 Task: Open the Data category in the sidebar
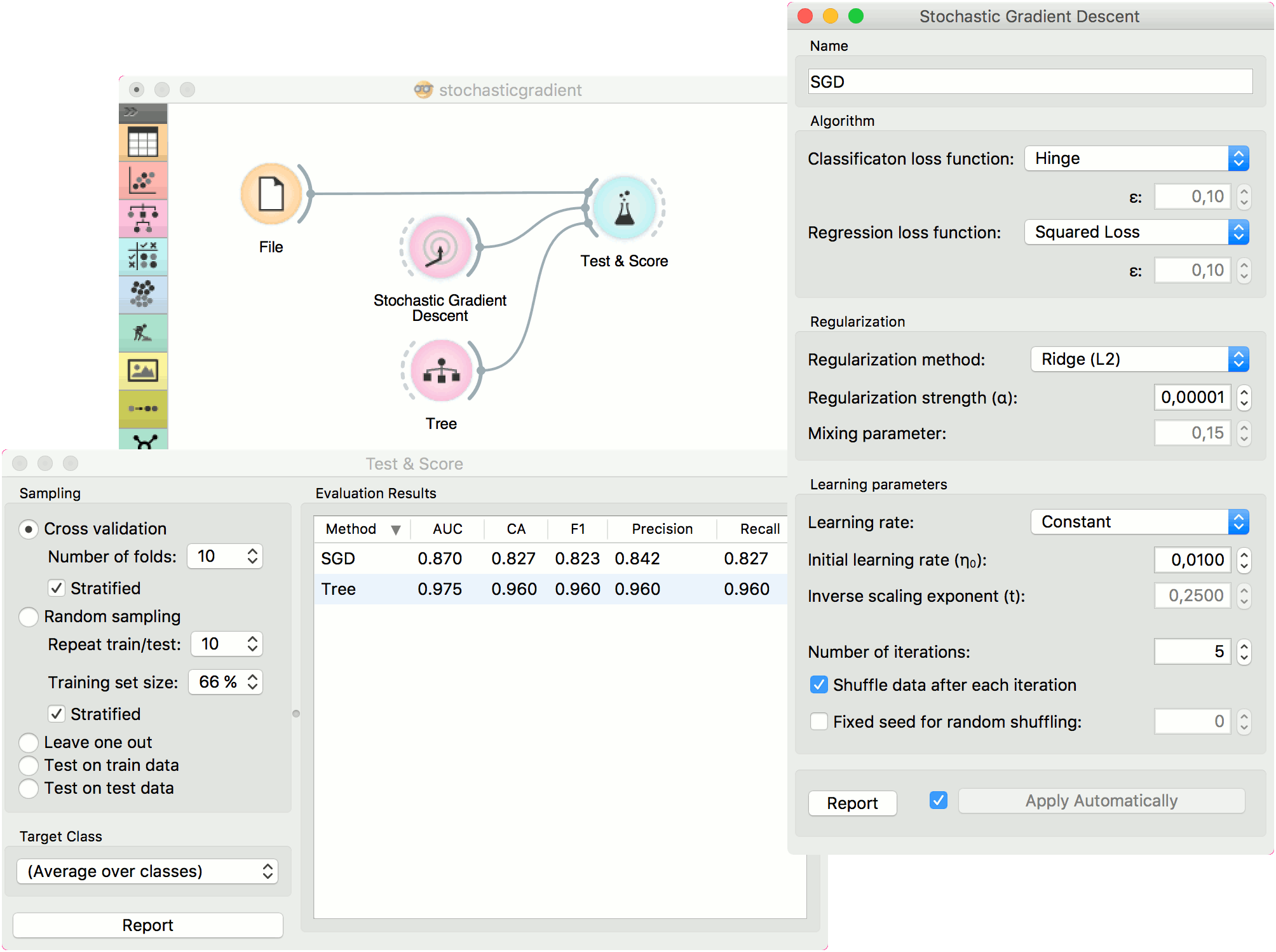(x=143, y=142)
